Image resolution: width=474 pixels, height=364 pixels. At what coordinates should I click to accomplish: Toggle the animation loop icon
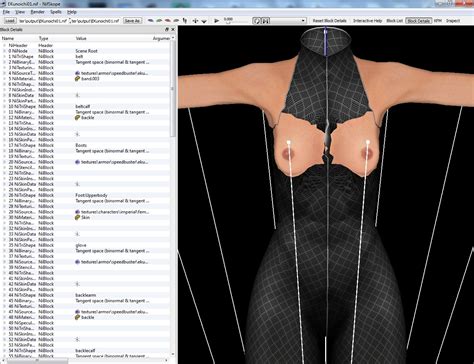[x=257, y=21]
